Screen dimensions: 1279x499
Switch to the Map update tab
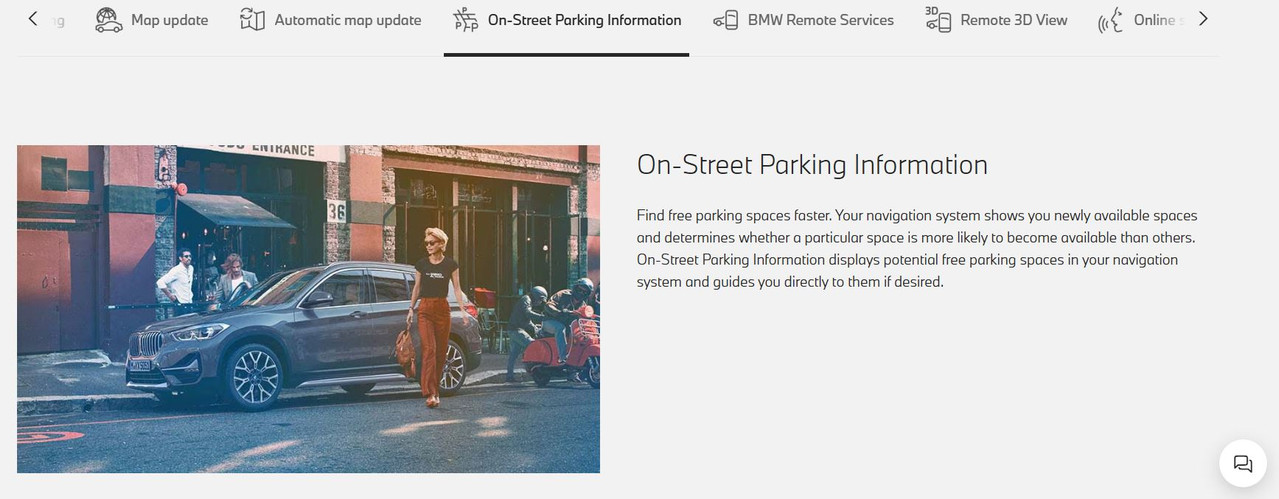pos(169,20)
